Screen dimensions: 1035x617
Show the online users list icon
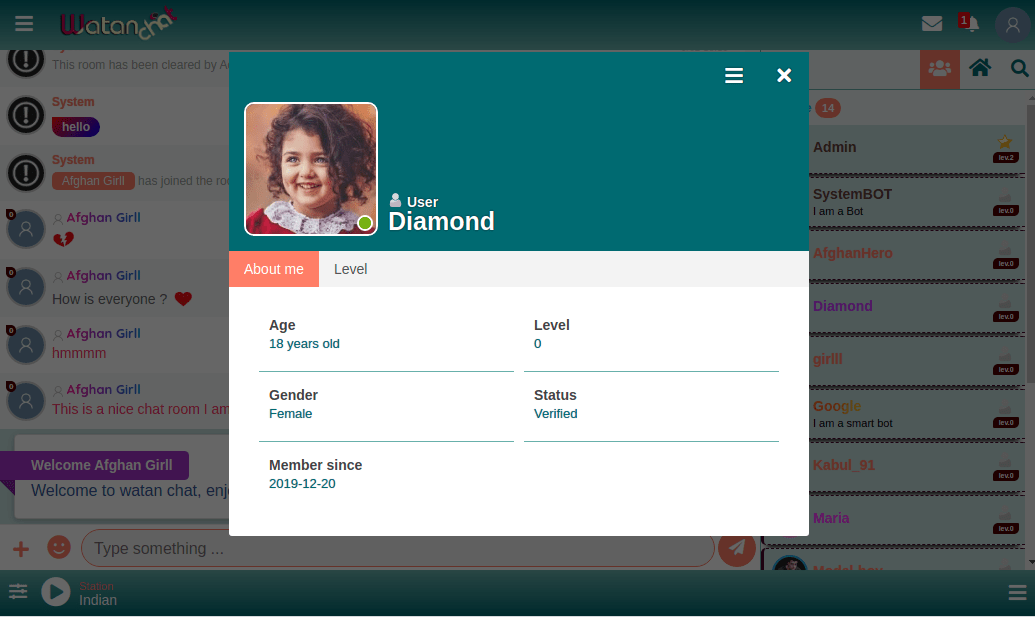coord(939,68)
